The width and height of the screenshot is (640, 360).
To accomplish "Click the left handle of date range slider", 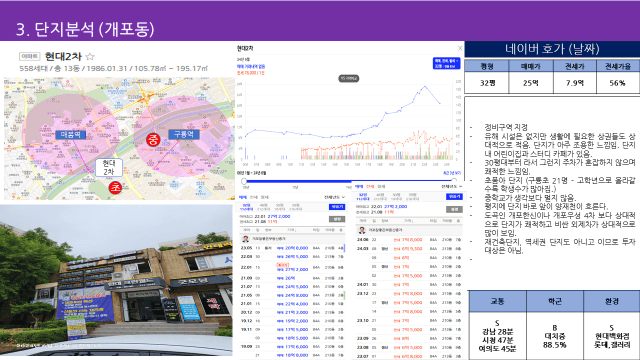I will (x=244, y=181).
